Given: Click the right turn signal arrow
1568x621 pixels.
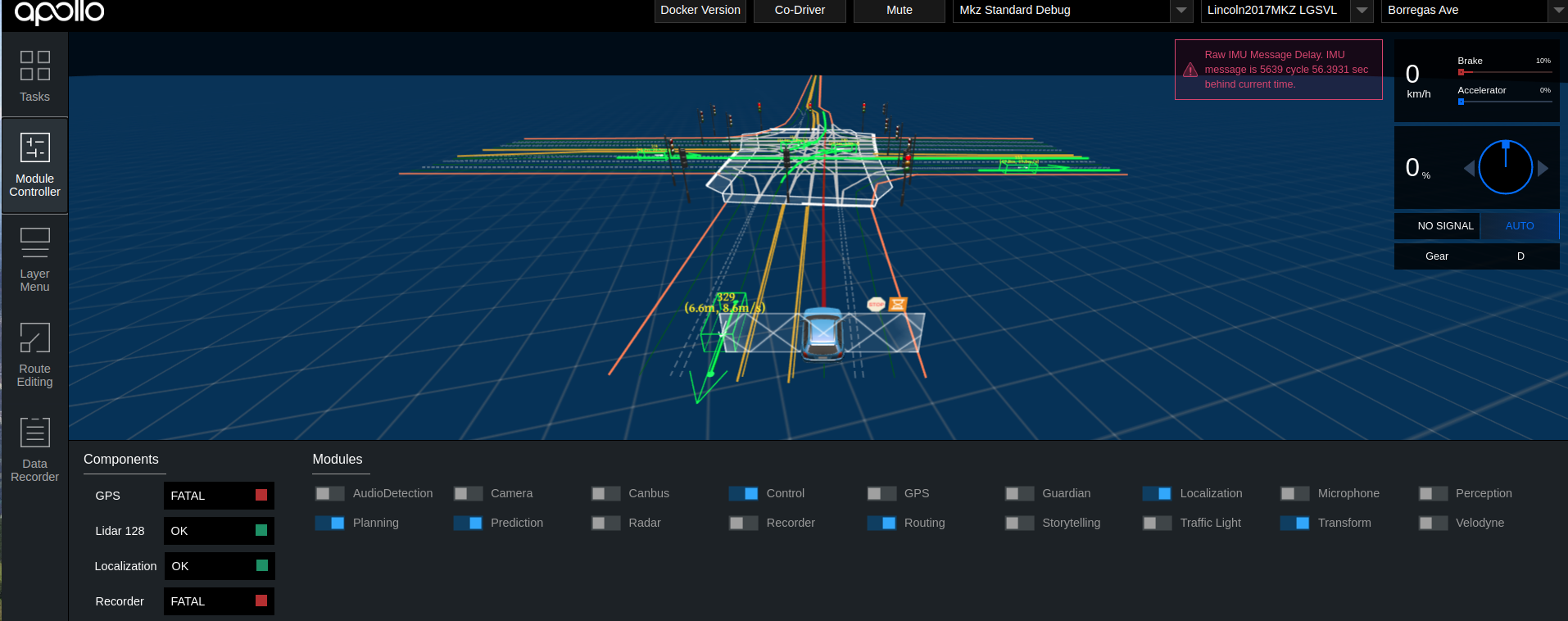Looking at the screenshot, I should pos(1543,168).
